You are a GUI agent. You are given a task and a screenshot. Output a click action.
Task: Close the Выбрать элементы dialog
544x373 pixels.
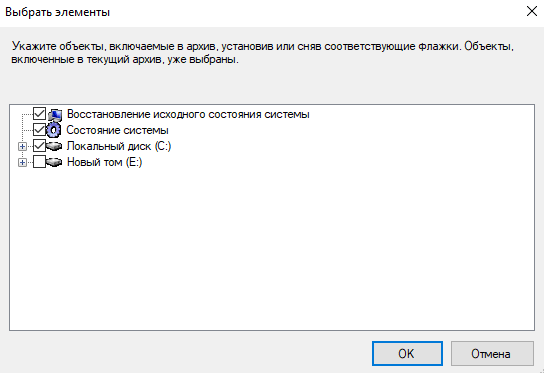(x=532, y=11)
